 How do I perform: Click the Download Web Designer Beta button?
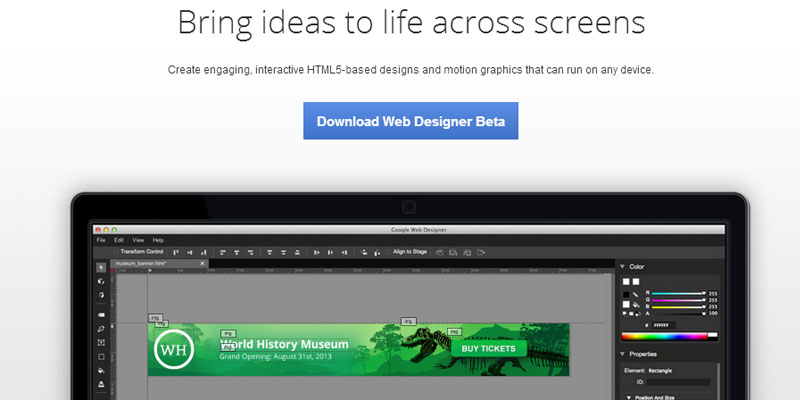(x=410, y=121)
